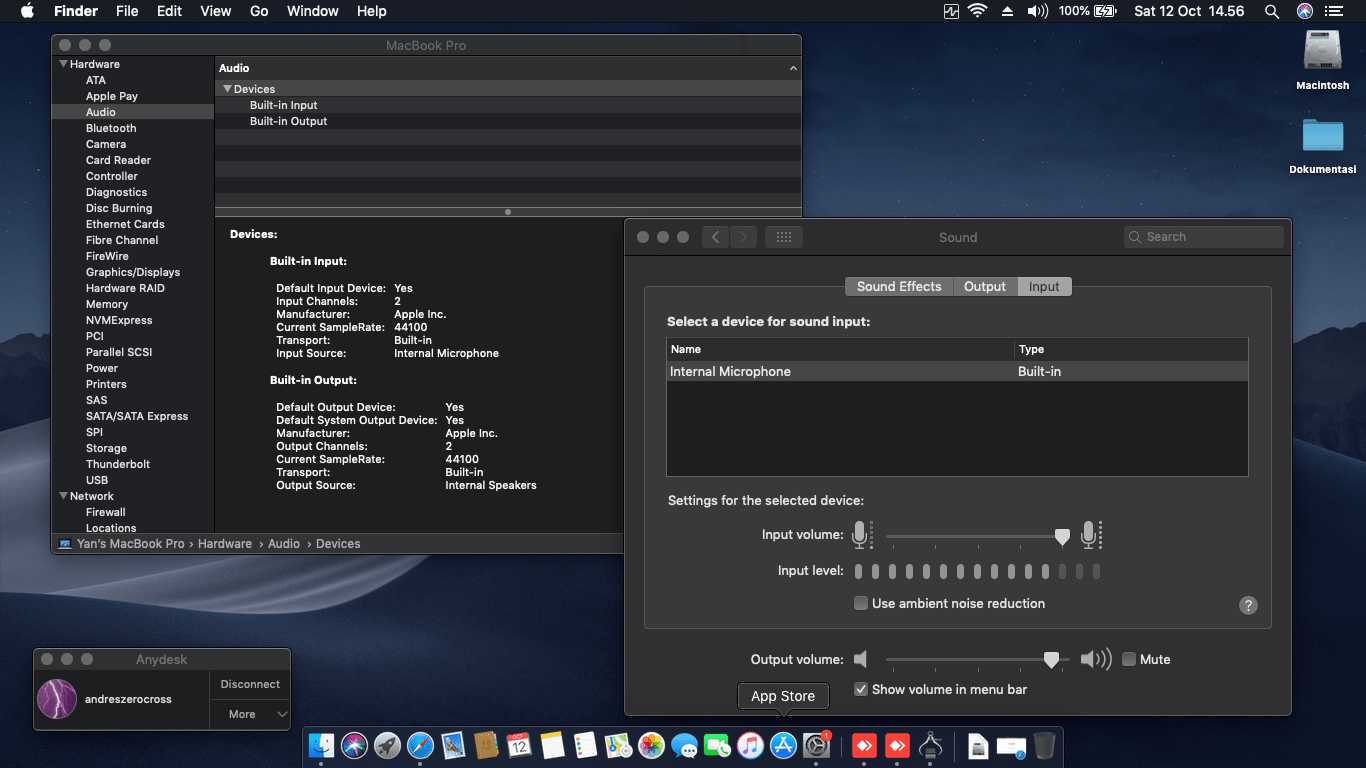Screen dimensions: 1366x768
Task: Collapse the Devices disclosure triangle
Action: 227,89
